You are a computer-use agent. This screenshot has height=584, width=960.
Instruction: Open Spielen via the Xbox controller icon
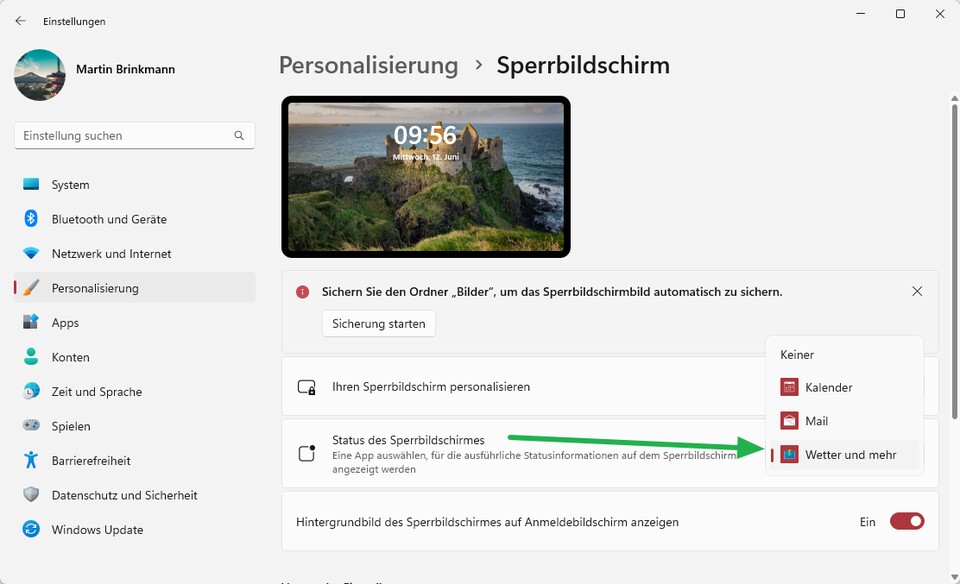point(33,425)
